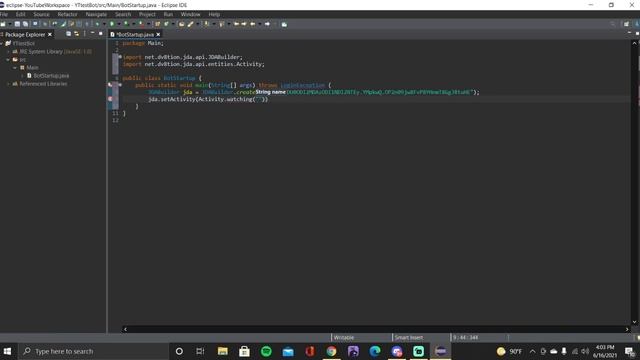Viewport: 640px width, 360px height.
Task: Open the Refactor menu
Action: [x=67, y=14]
